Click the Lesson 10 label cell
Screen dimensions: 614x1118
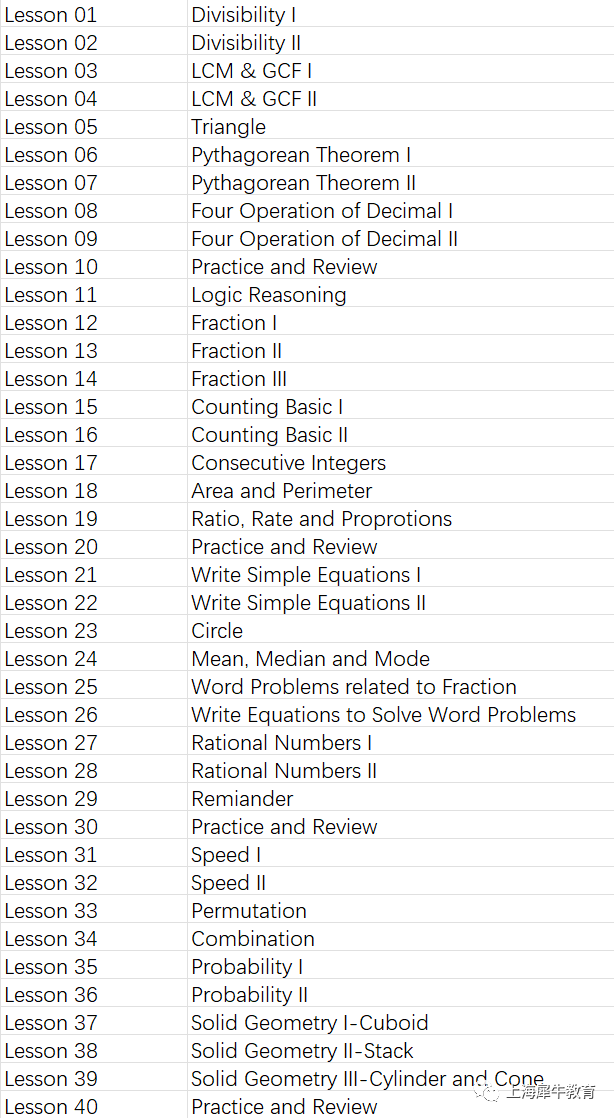pyautogui.click(x=94, y=266)
